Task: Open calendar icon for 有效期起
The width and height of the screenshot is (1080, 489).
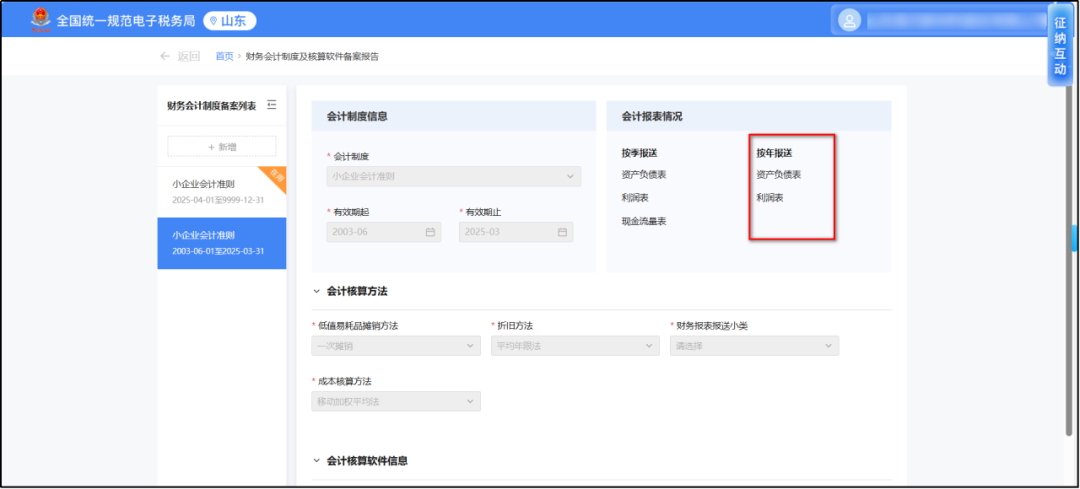Action: 430,232
